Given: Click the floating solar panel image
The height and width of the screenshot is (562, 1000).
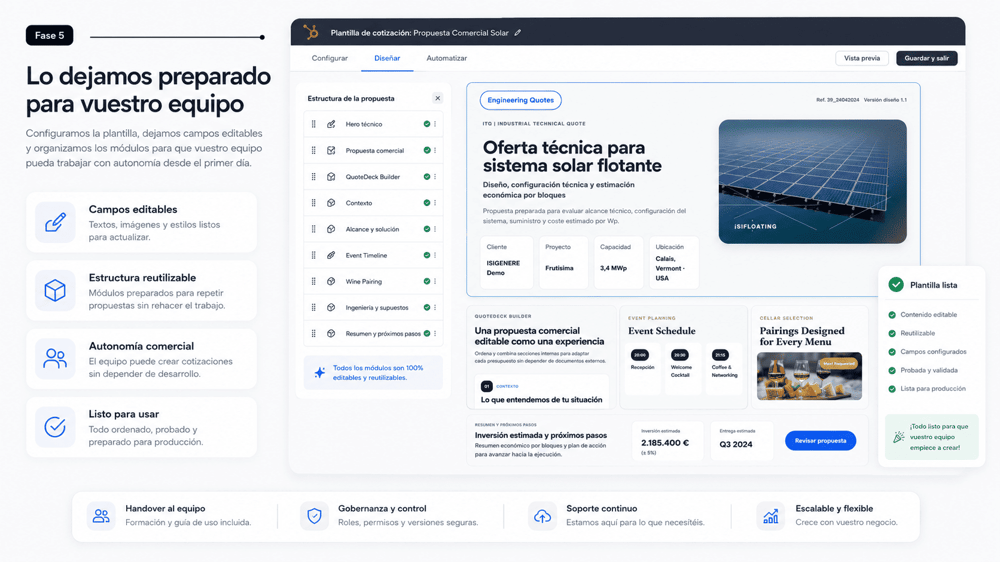Looking at the screenshot, I should [812, 182].
